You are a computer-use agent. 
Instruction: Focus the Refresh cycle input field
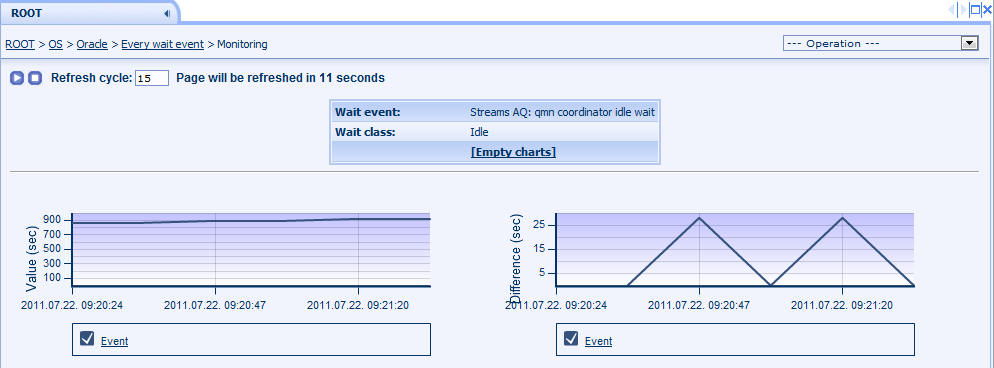pos(152,79)
